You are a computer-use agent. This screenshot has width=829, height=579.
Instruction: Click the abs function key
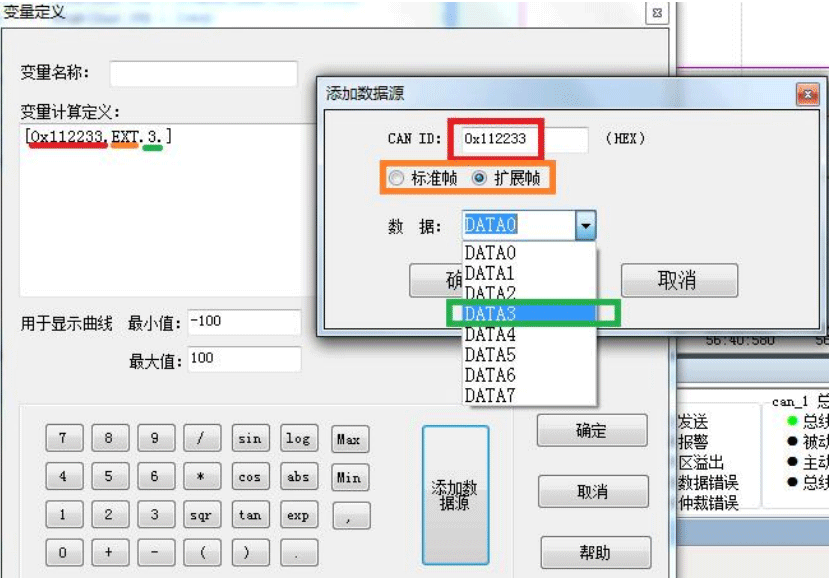coord(297,477)
